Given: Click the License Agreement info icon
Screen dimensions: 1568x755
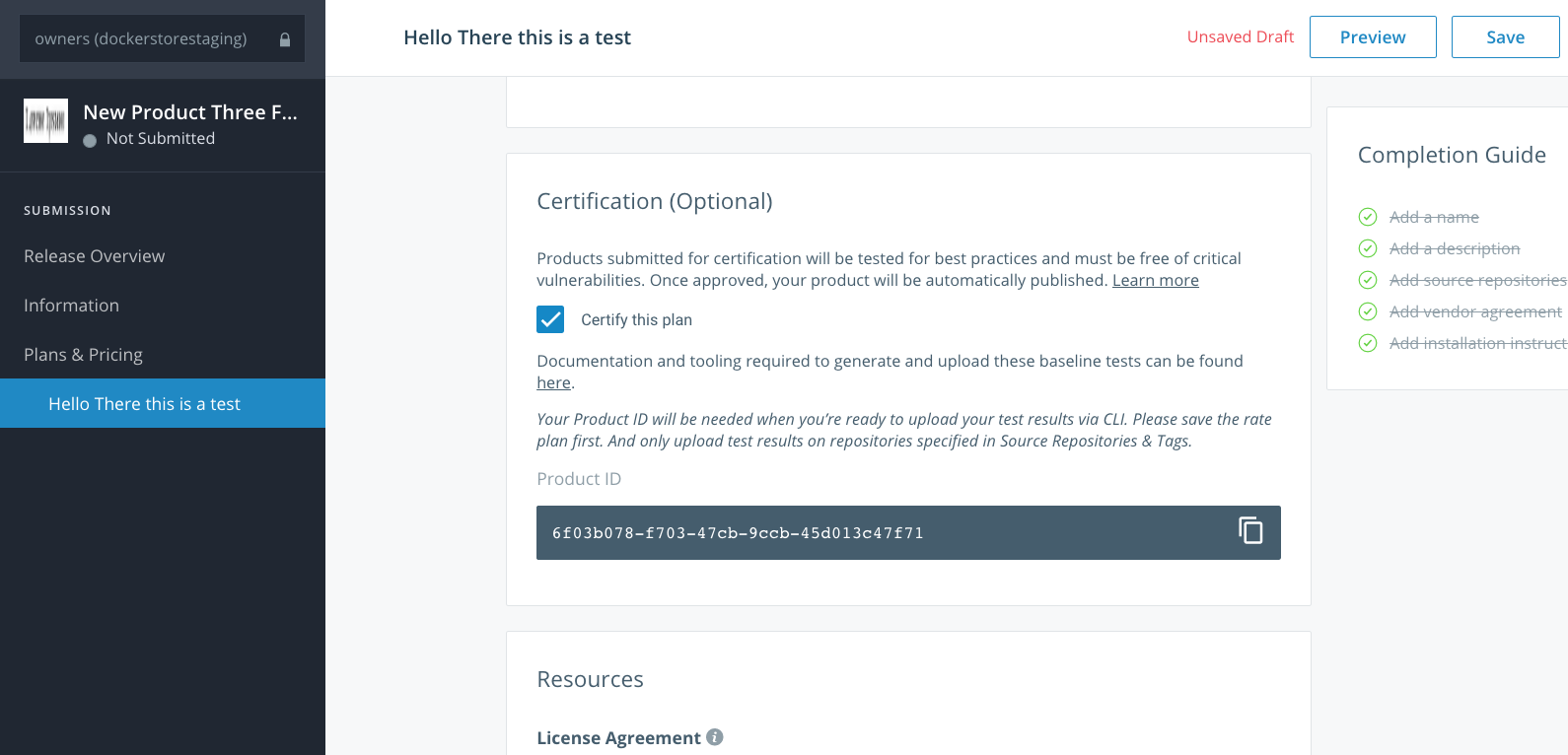Looking at the screenshot, I should 715,737.
